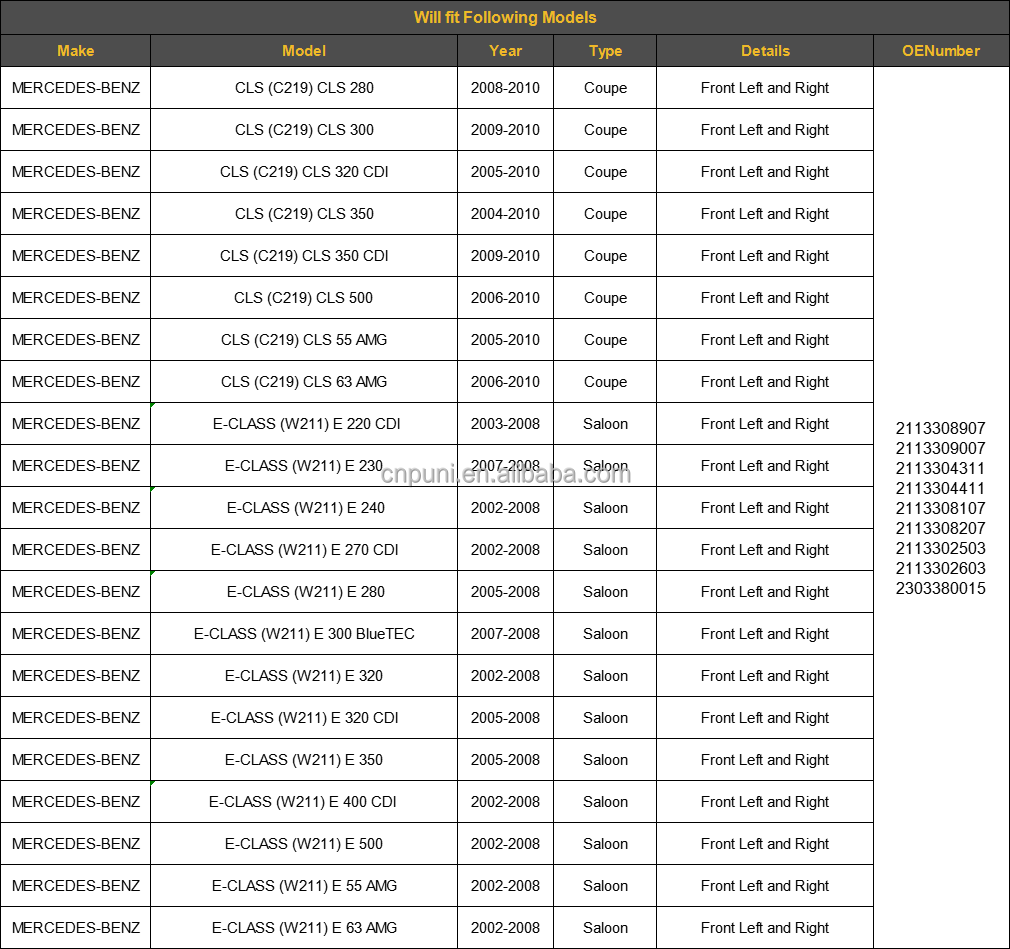Screen dimensions: 1010x949
Task: Click the Type column header
Action: pos(605,51)
